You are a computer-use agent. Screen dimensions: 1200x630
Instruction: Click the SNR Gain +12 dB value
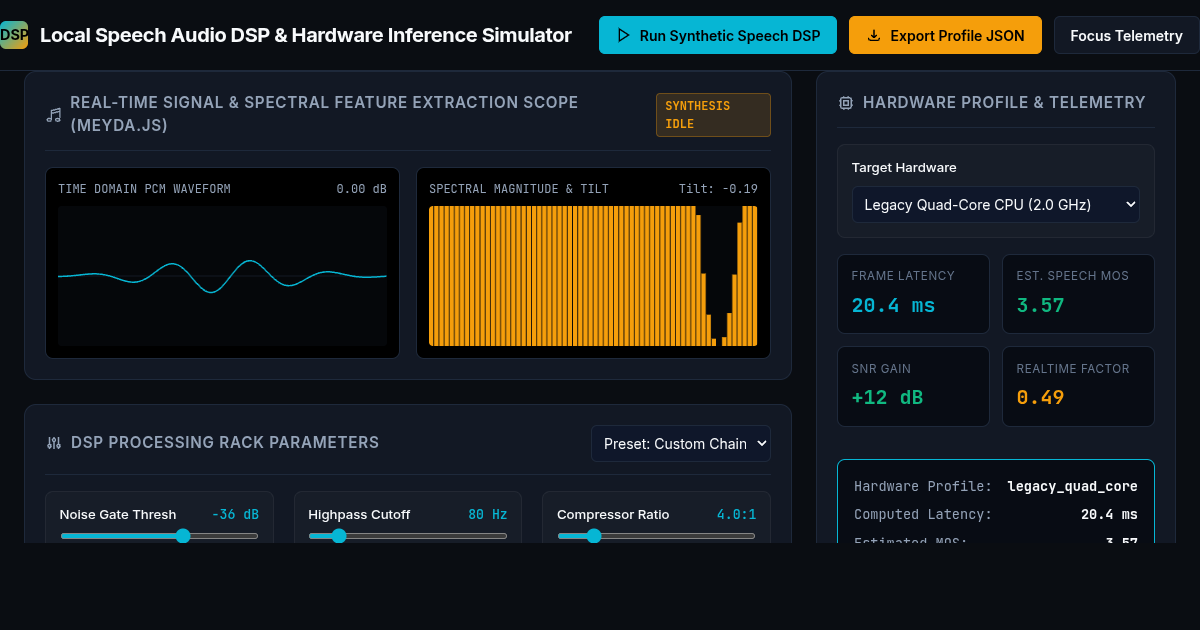(887, 397)
